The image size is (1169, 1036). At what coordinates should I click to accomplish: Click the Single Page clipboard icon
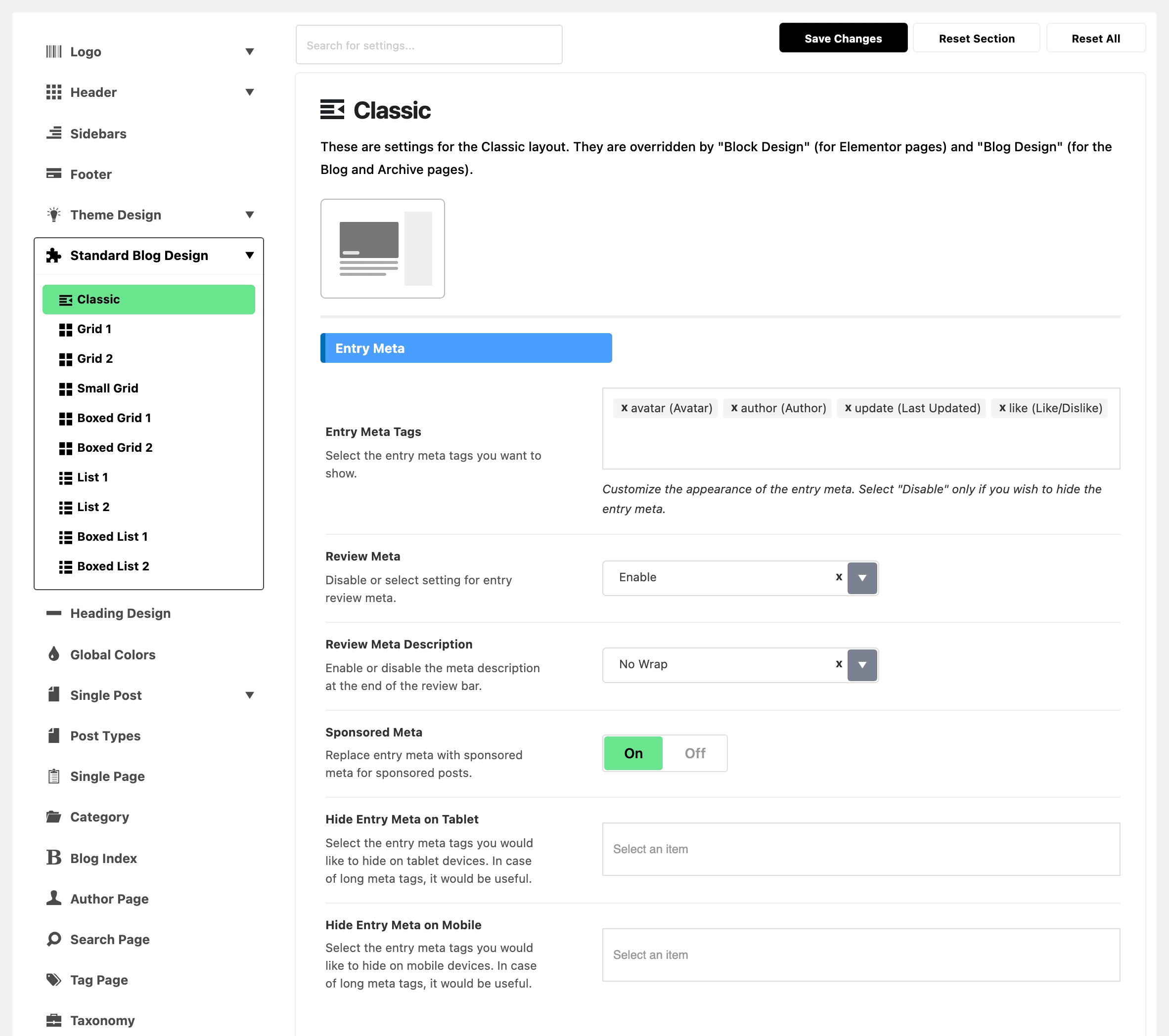click(x=54, y=776)
